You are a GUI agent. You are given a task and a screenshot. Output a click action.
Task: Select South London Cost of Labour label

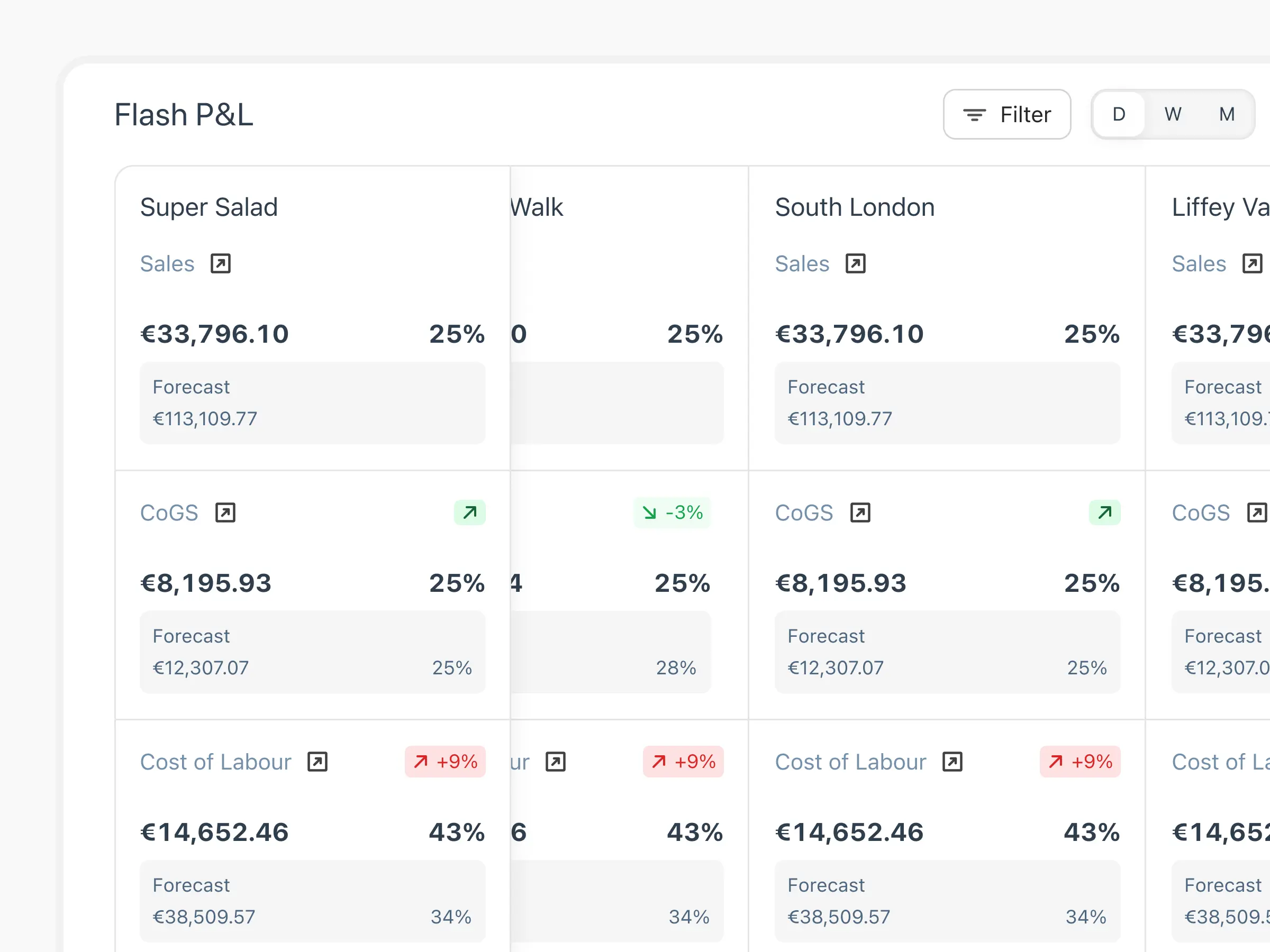tap(851, 762)
